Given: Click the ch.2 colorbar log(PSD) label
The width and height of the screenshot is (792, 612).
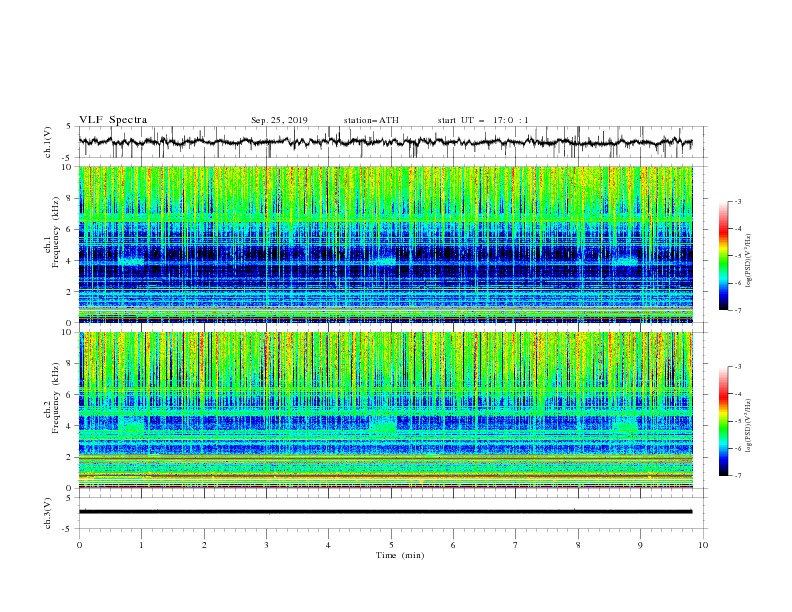Looking at the screenshot, I should (749, 425).
